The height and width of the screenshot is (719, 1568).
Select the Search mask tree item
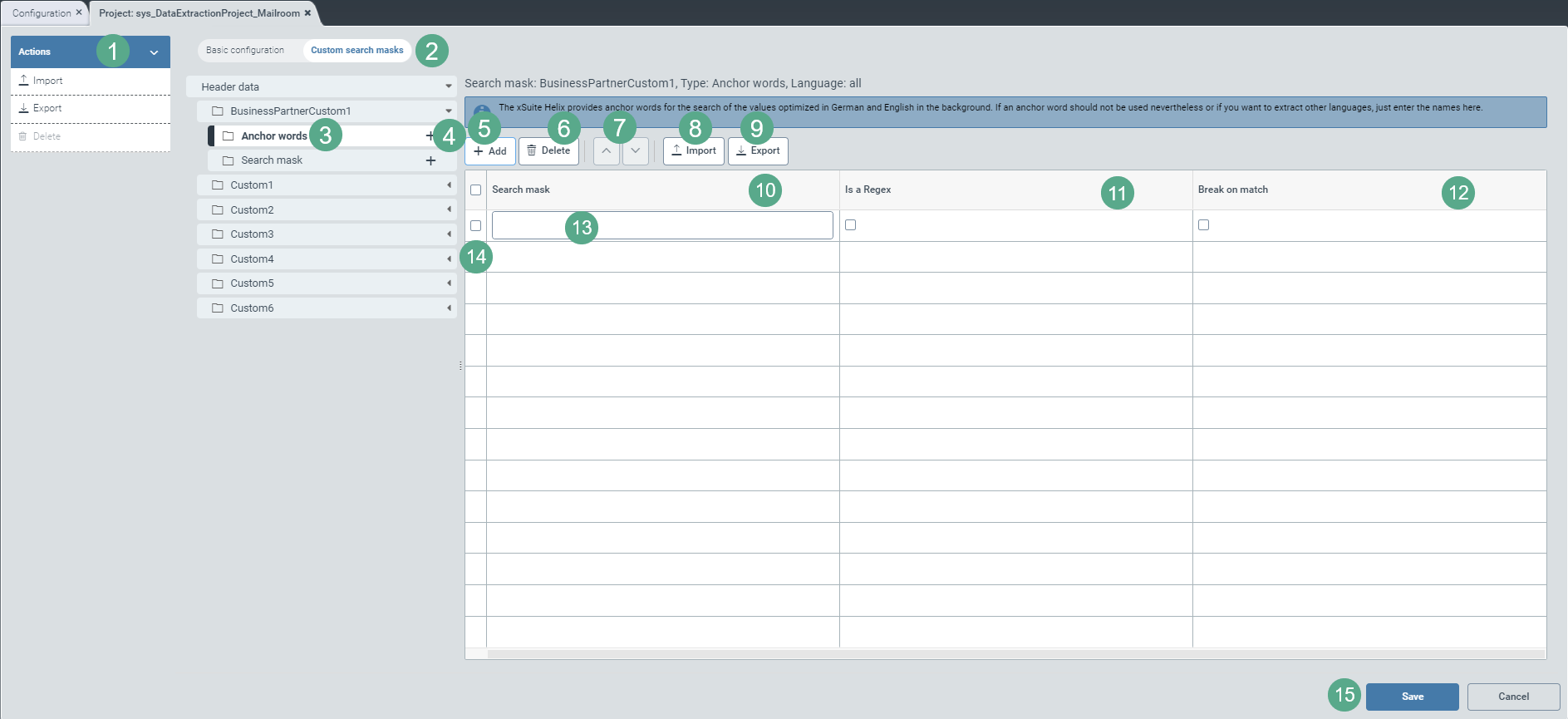coord(272,160)
